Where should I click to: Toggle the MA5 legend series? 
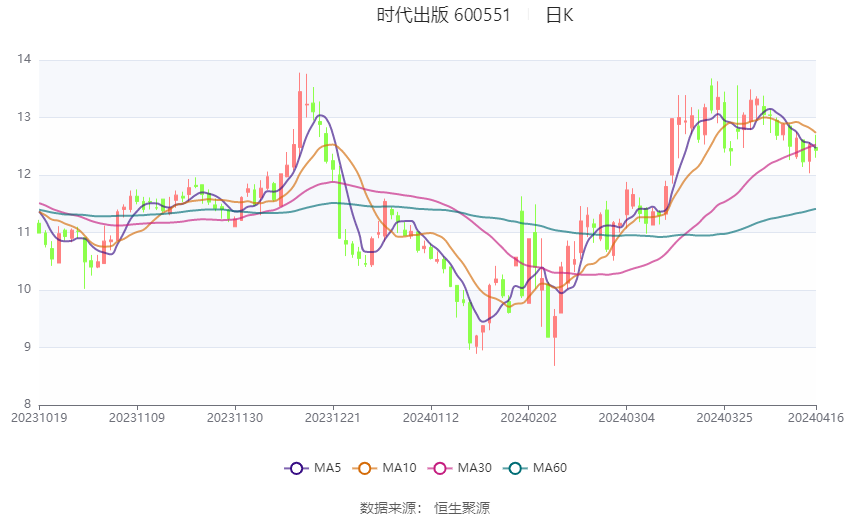(x=313, y=468)
